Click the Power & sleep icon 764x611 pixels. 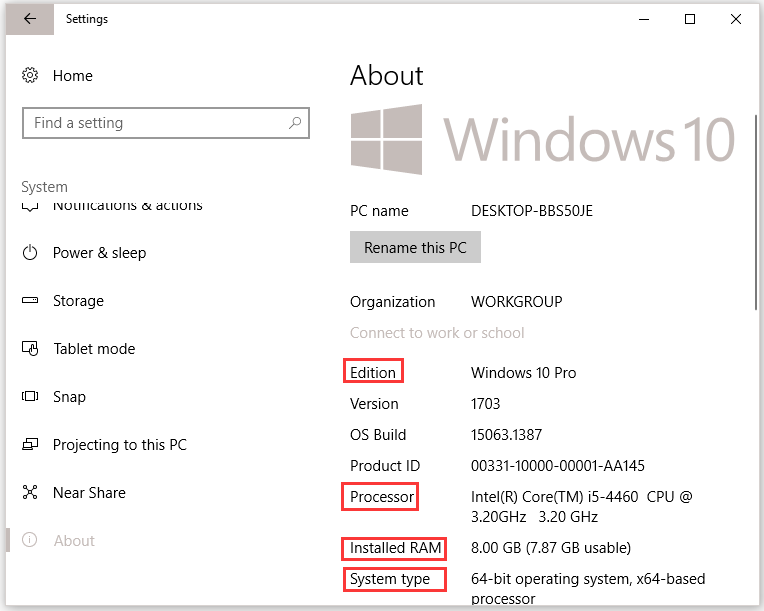(30, 252)
